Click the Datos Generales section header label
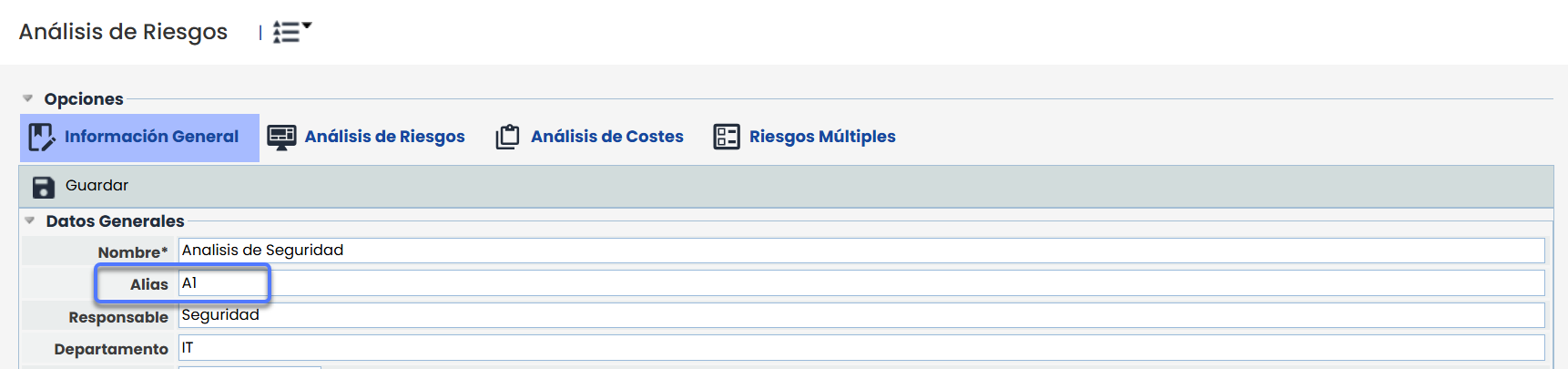Viewport: 1568px width, 369px height. click(x=115, y=220)
